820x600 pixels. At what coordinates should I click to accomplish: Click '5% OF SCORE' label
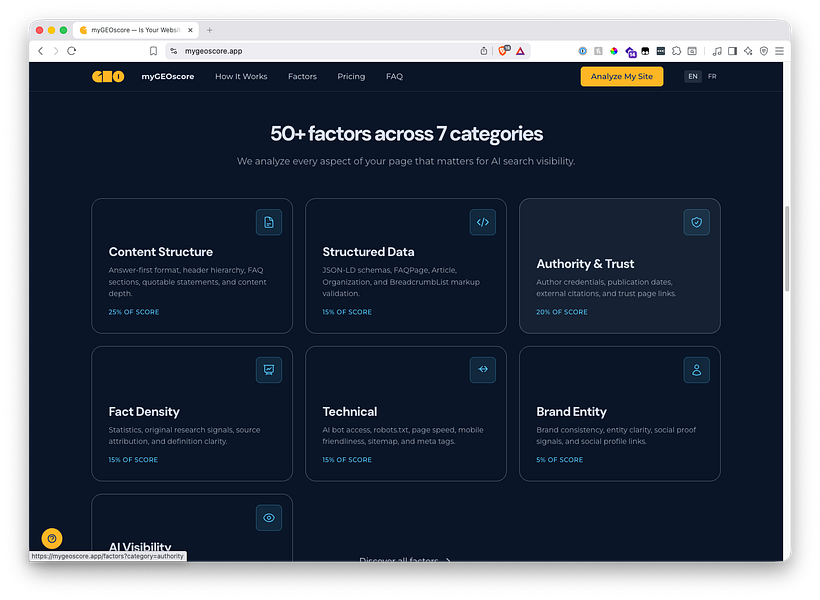coord(560,460)
